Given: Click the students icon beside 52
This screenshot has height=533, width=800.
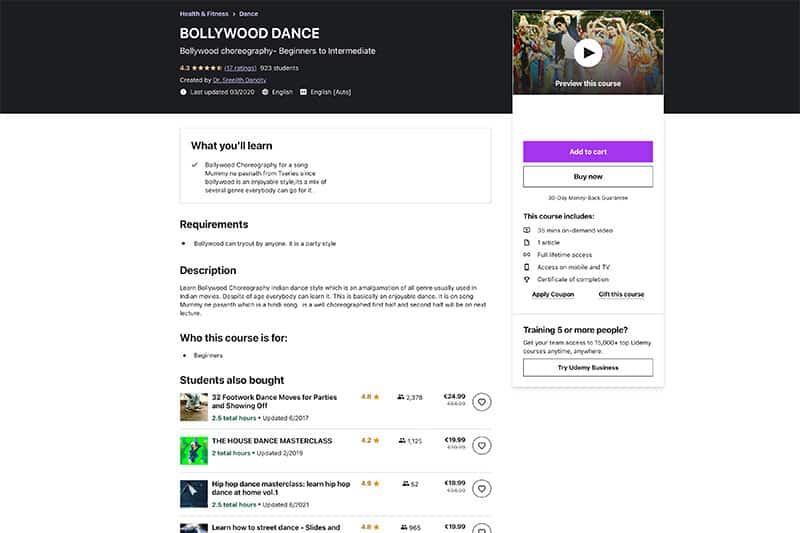Looking at the screenshot, I should coord(406,484).
